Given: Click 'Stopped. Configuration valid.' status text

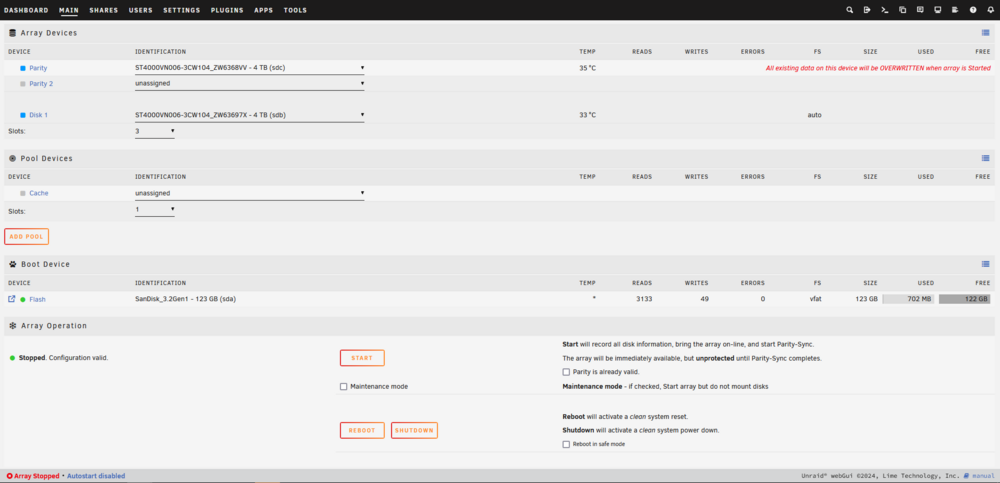Looking at the screenshot, I should click(64, 358).
